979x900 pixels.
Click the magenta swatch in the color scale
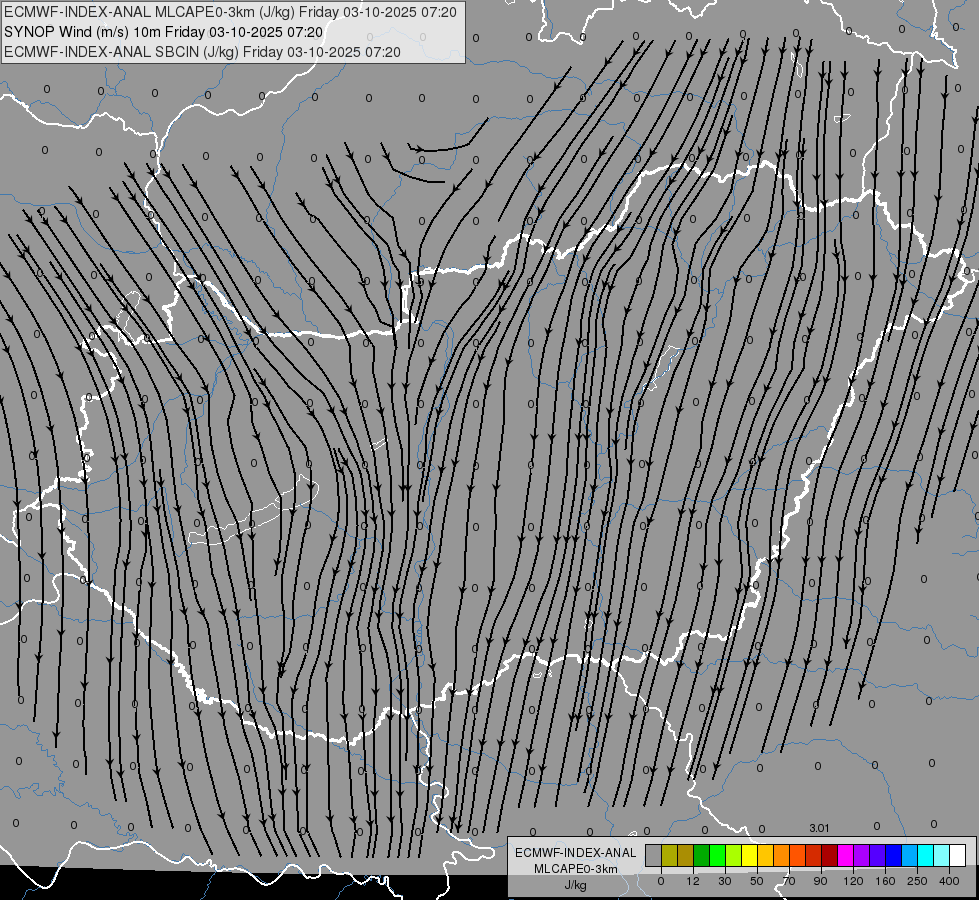pos(845,855)
